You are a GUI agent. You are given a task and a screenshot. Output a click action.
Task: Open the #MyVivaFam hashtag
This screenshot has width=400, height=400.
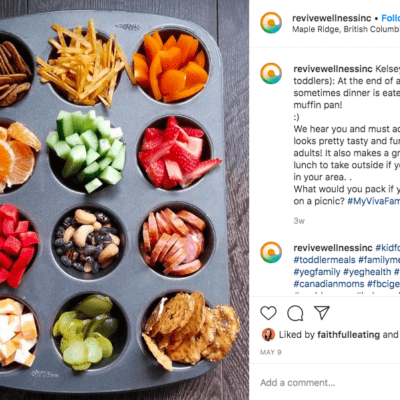click(373, 201)
